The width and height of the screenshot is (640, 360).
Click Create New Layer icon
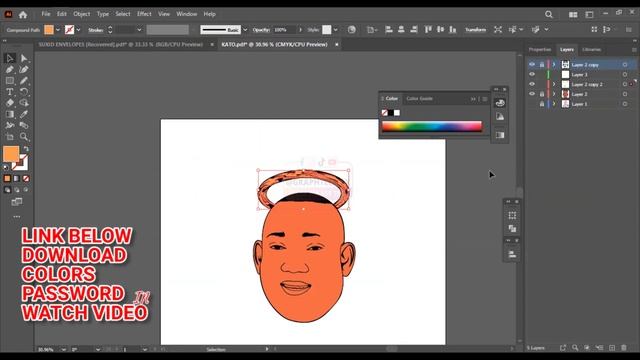click(x=612, y=348)
